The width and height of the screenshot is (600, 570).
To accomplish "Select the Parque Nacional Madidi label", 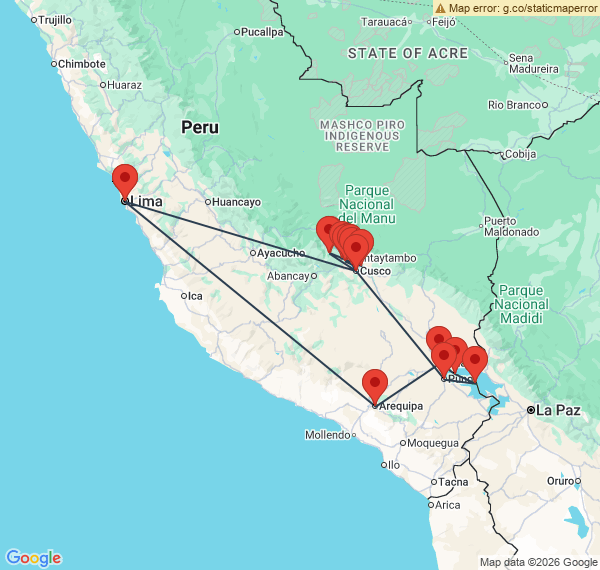I will [520, 304].
